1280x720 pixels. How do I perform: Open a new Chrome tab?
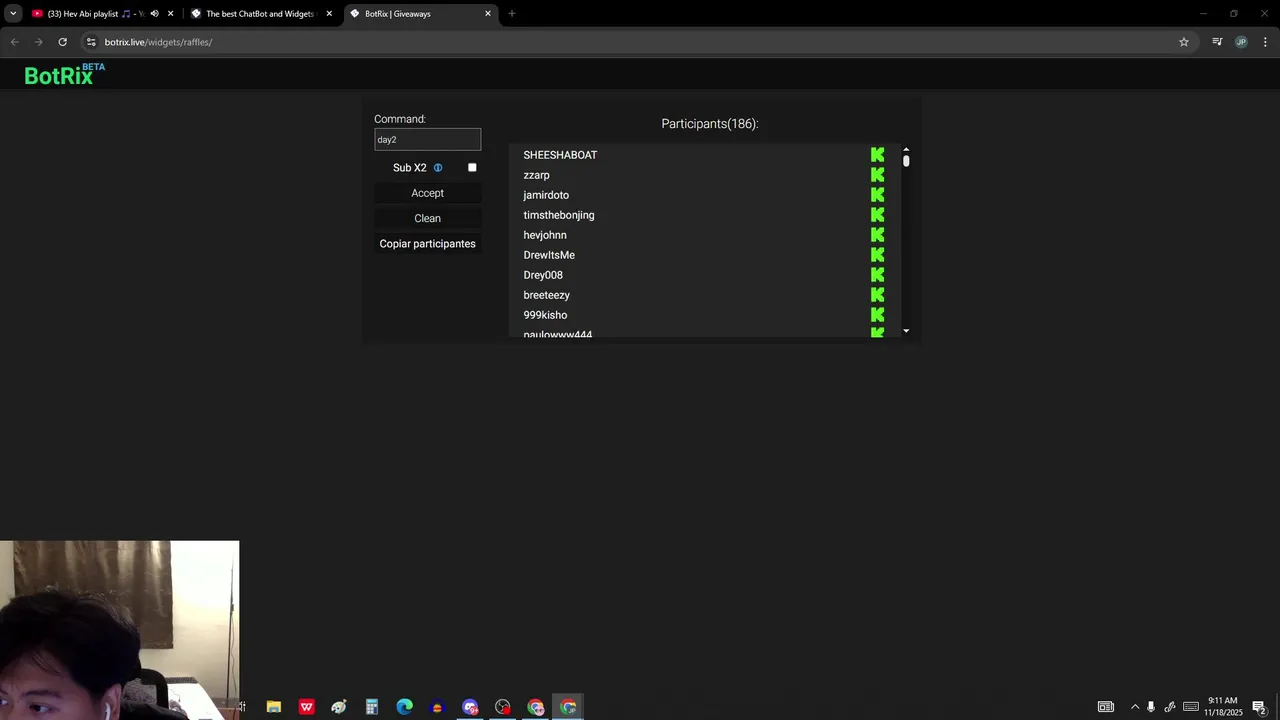pyautogui.click(x=512, y=14)
